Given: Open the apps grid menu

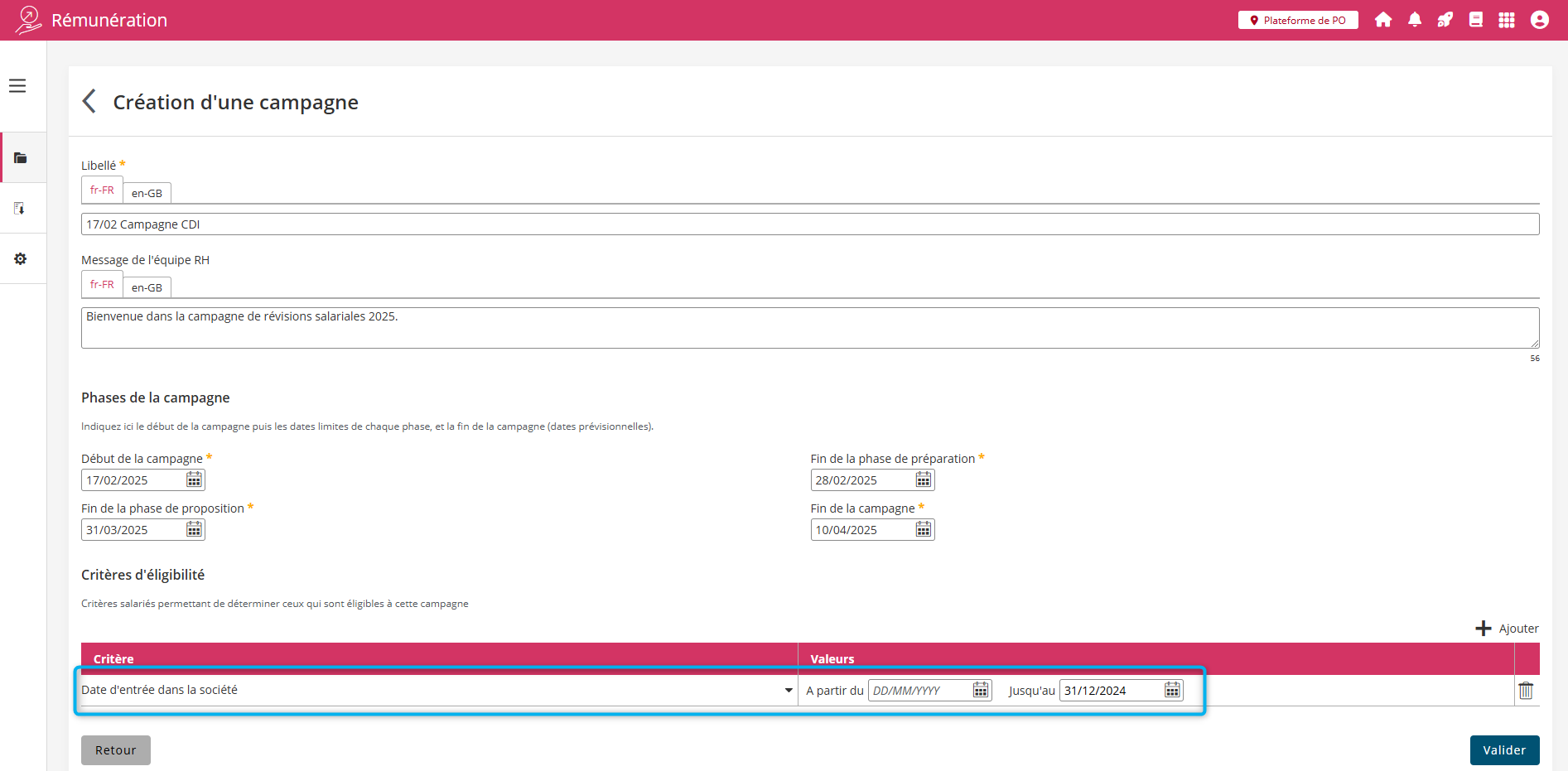Looking at the screenshot, I should coord(1507,20).
